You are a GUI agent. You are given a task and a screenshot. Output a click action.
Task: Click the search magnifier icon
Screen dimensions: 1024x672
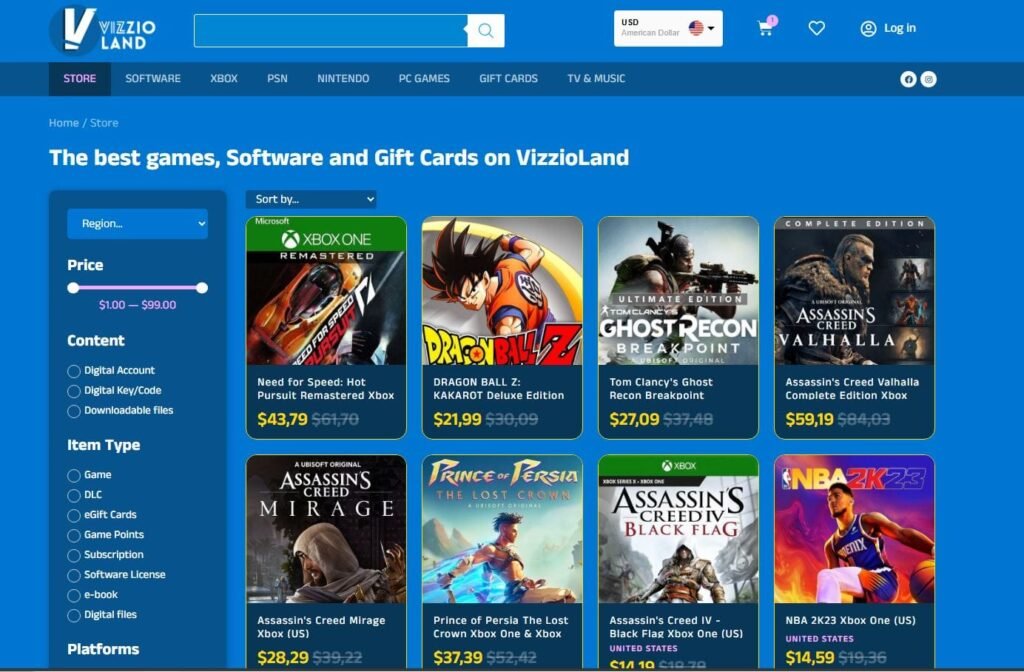point(486,31)
